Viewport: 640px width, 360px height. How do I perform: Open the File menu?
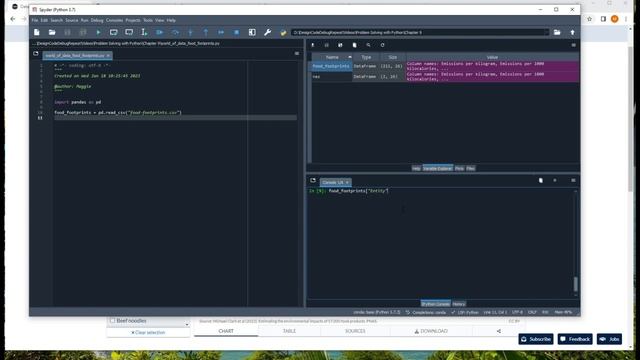pyautogui.click(x=35, y=20)
